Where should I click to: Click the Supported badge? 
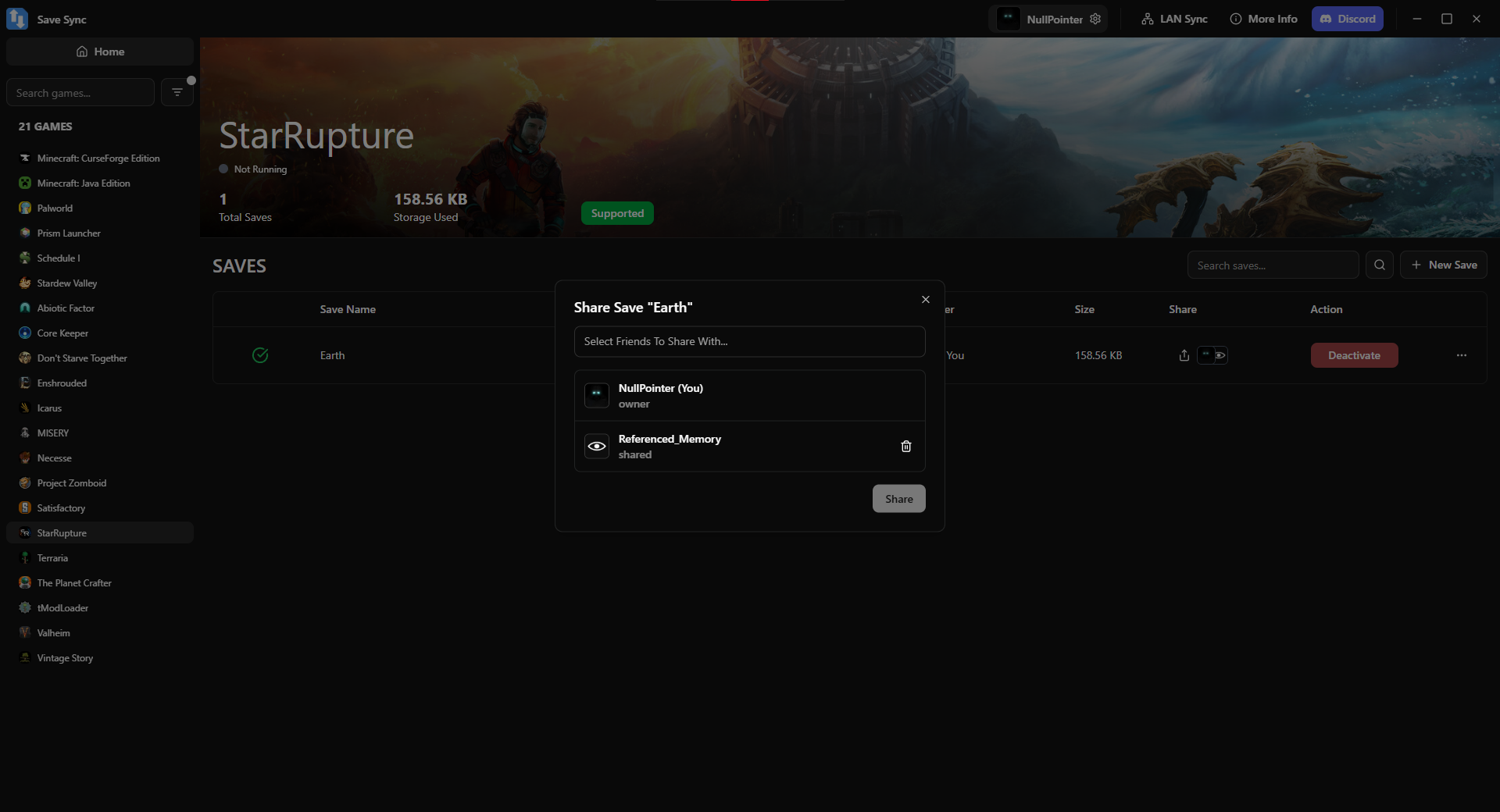point(617,213)
